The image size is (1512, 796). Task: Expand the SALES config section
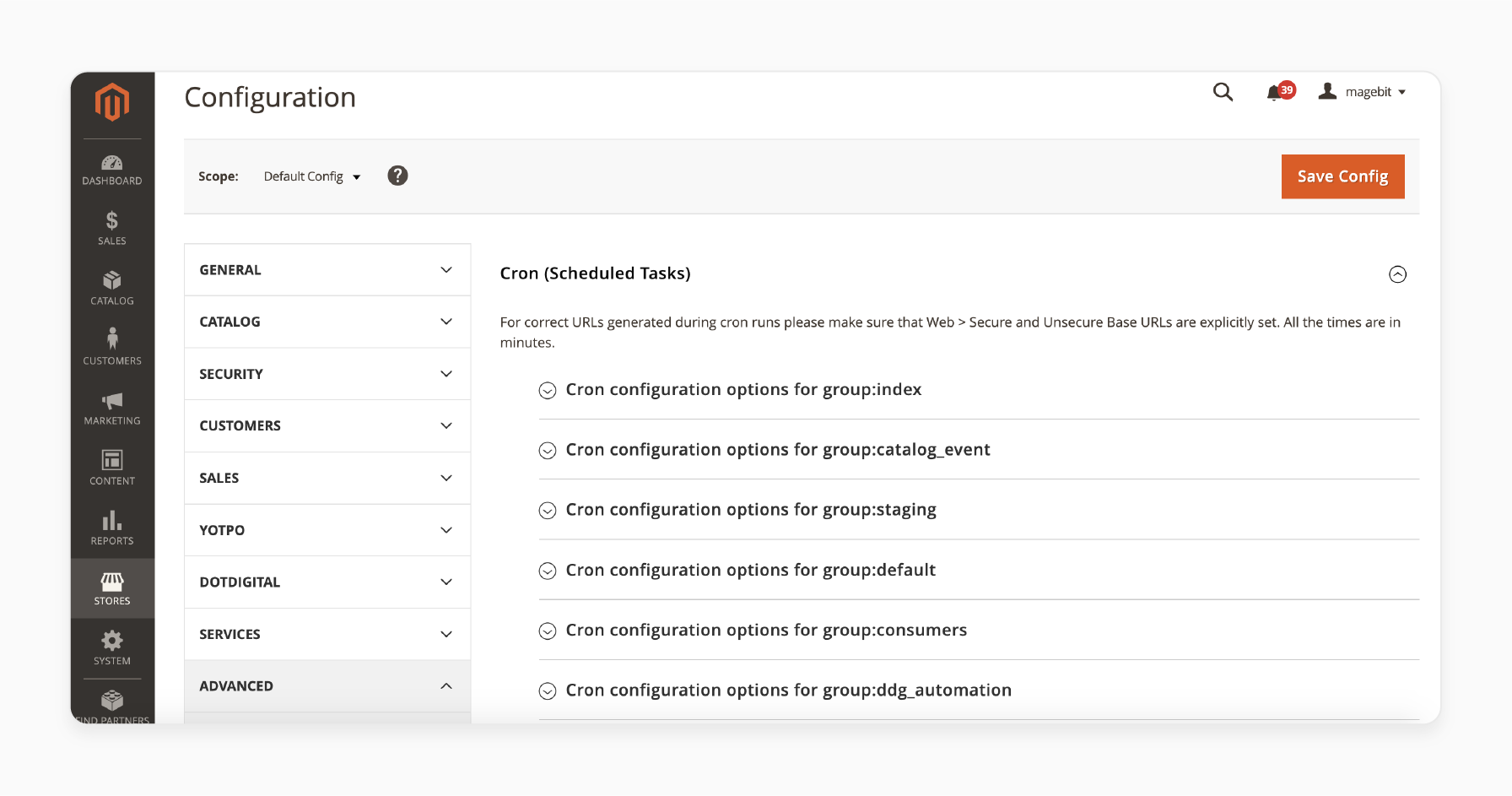point(327,478)
